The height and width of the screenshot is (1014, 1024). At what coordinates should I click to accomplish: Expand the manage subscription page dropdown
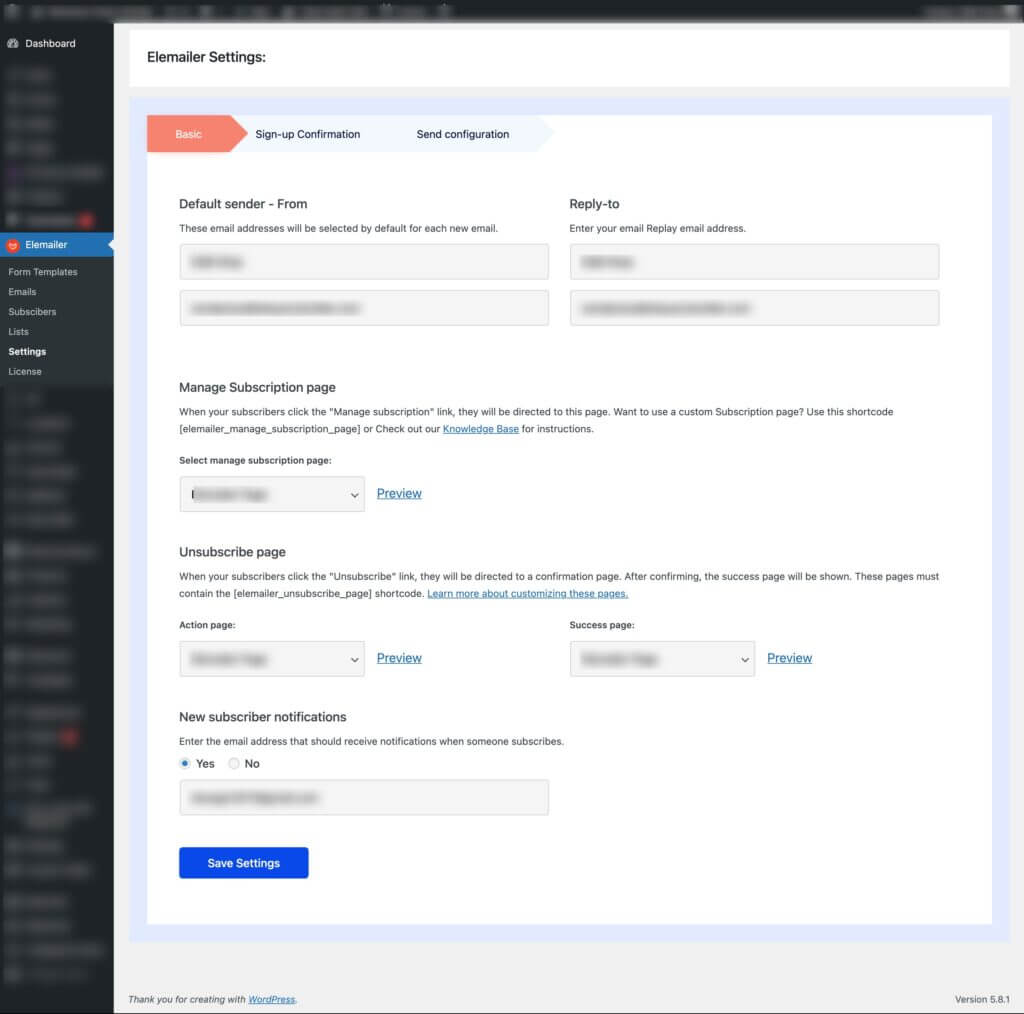pos(272,494)
